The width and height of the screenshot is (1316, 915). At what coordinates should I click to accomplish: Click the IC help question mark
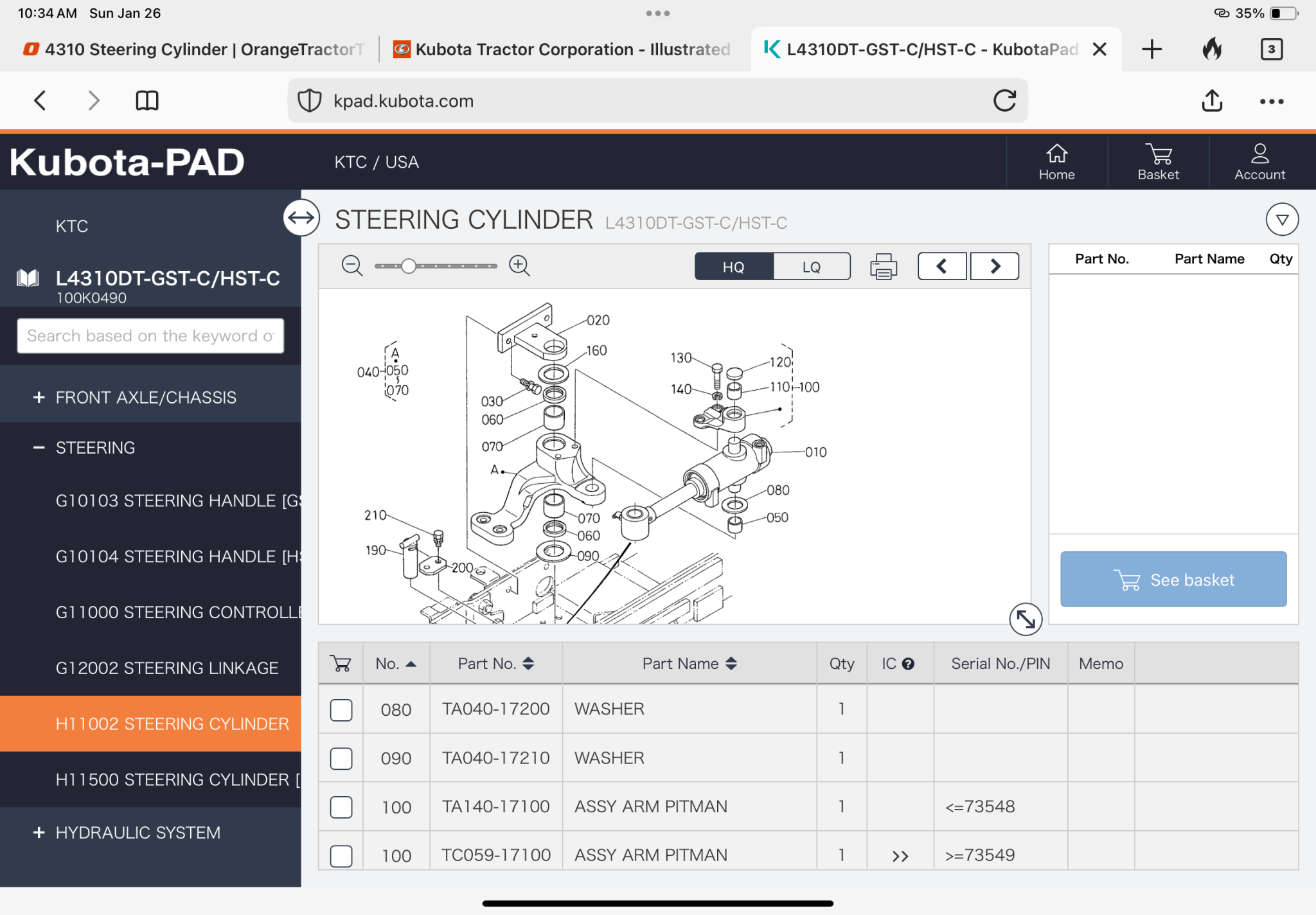pyautogui.click(x=908, y=664)
